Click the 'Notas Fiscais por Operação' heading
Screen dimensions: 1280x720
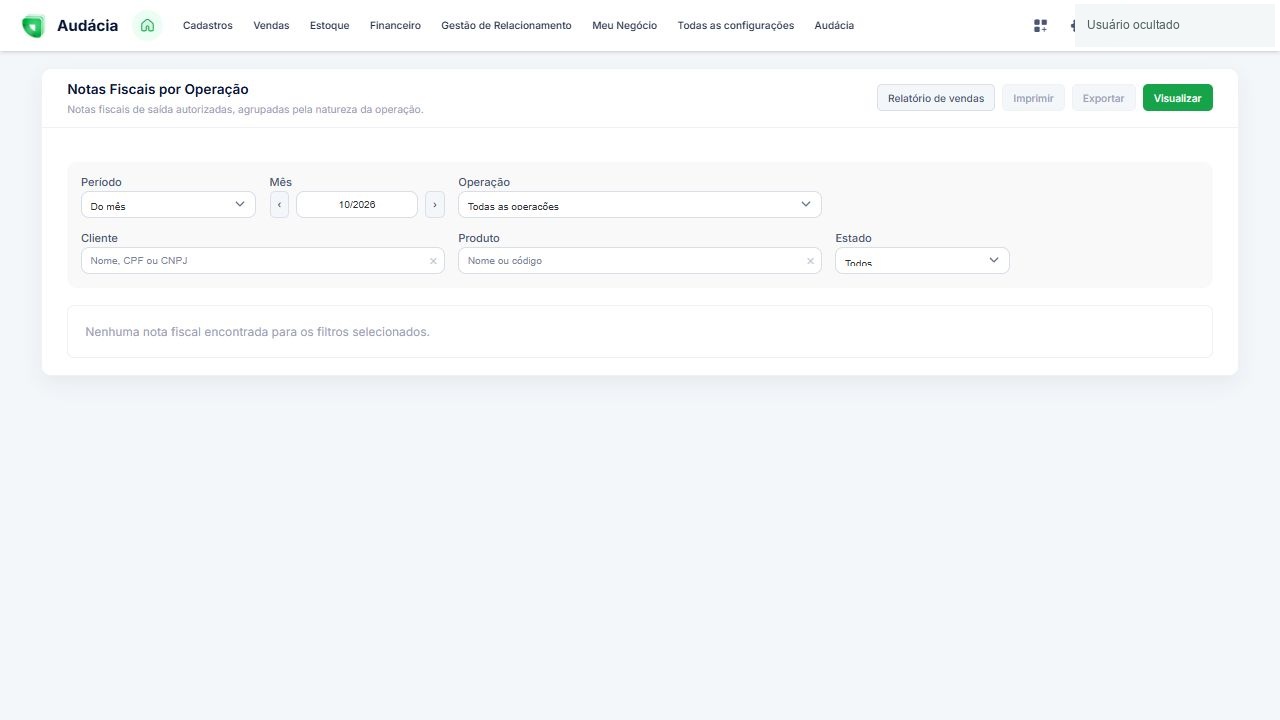pos(158,90)
